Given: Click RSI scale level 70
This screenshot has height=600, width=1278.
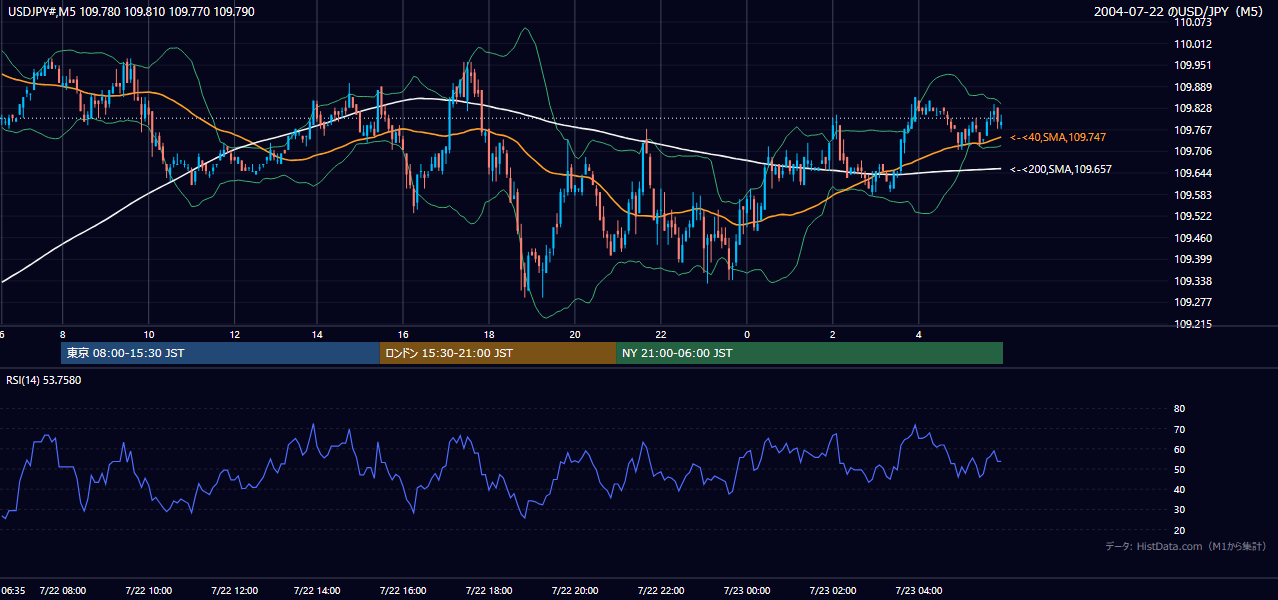Looking at the screenshot, I should click(x=1179, y=429).
